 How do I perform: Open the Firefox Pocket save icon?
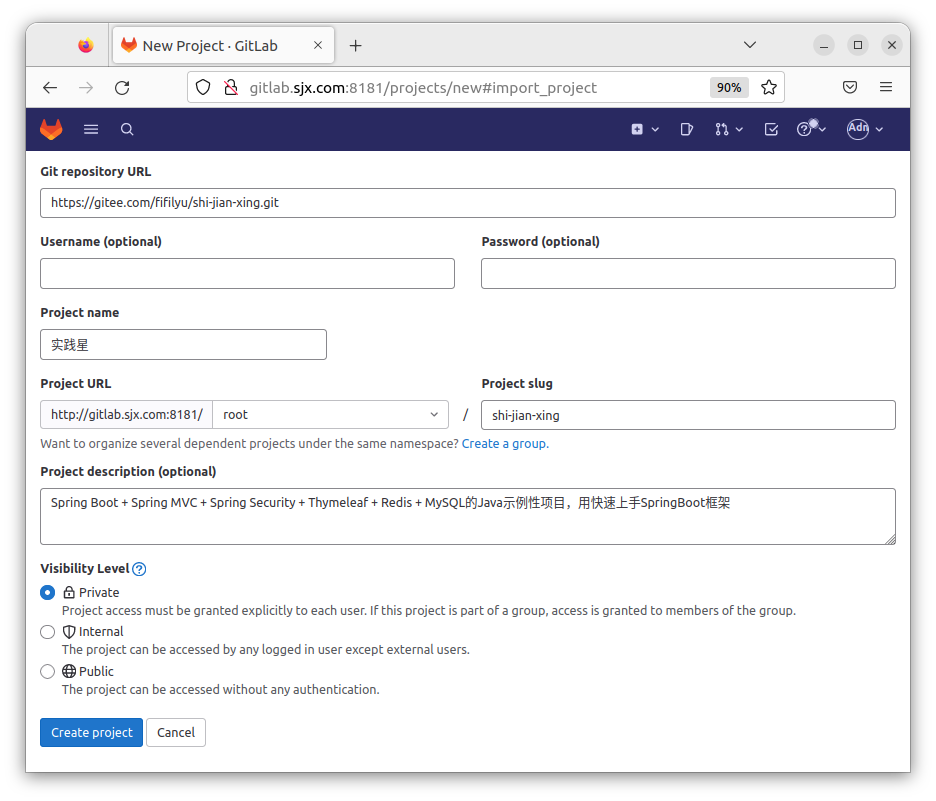[x=849, y=87]
